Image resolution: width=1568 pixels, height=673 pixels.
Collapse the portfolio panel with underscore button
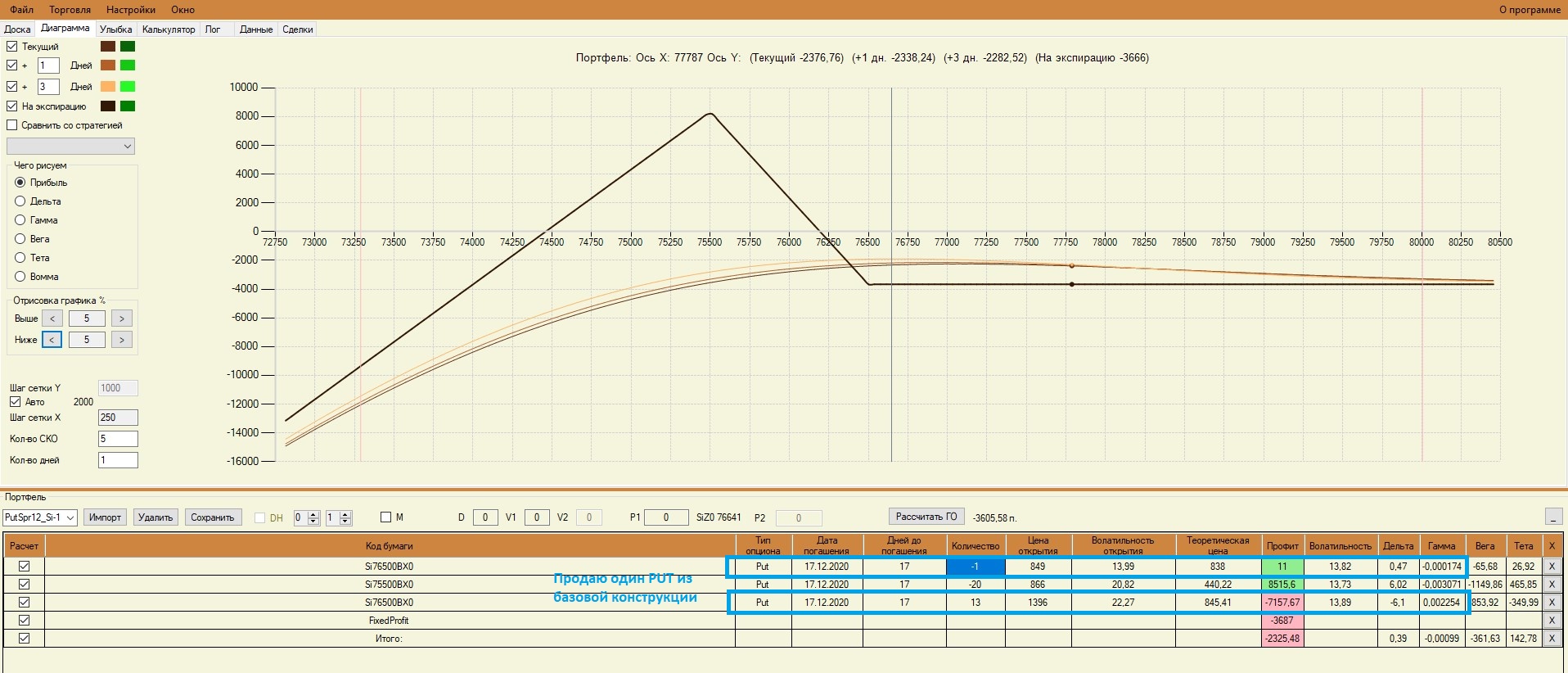point(1553,517)
